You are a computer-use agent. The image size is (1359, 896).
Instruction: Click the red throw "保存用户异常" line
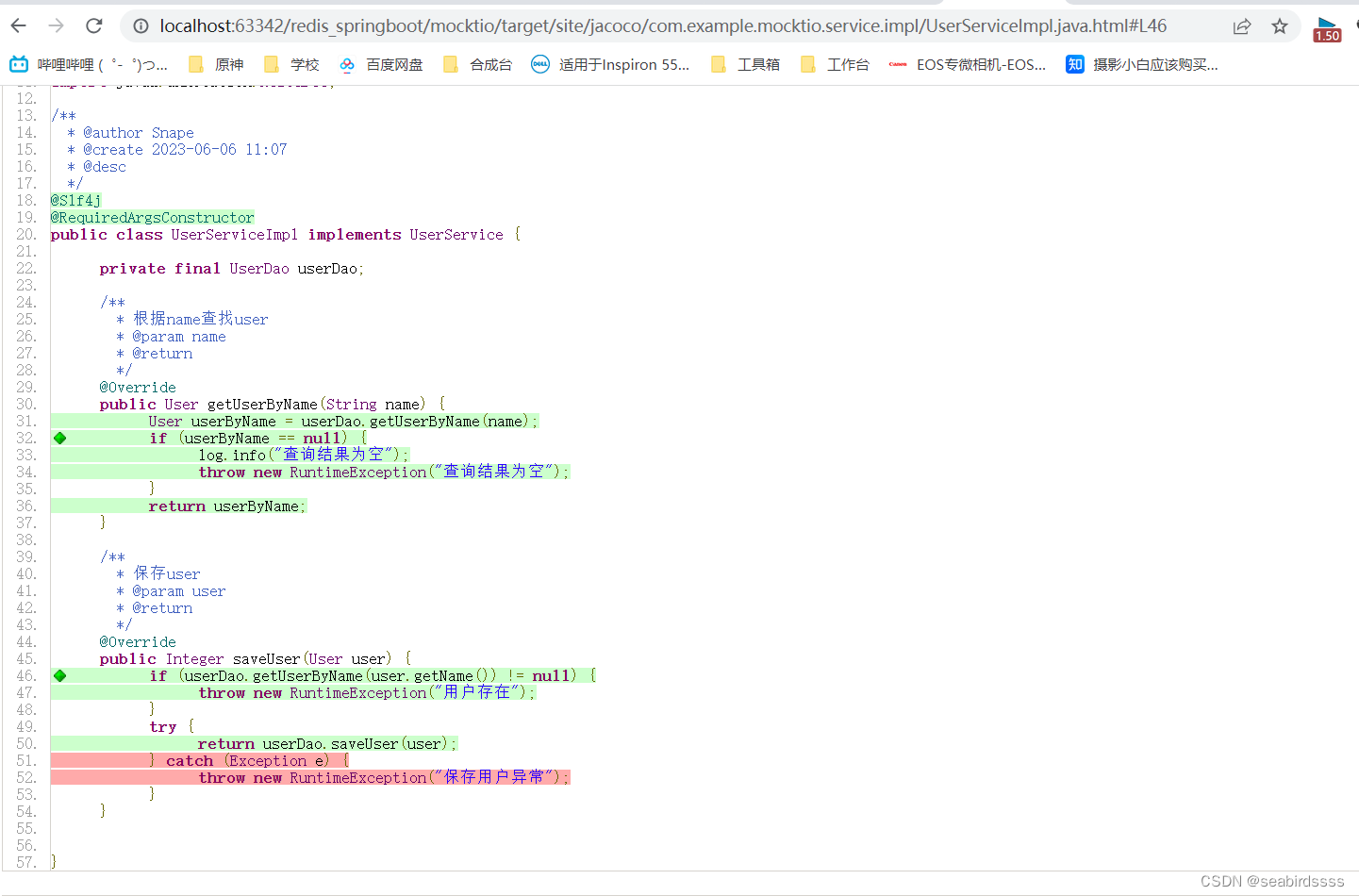tap(384, 777)
